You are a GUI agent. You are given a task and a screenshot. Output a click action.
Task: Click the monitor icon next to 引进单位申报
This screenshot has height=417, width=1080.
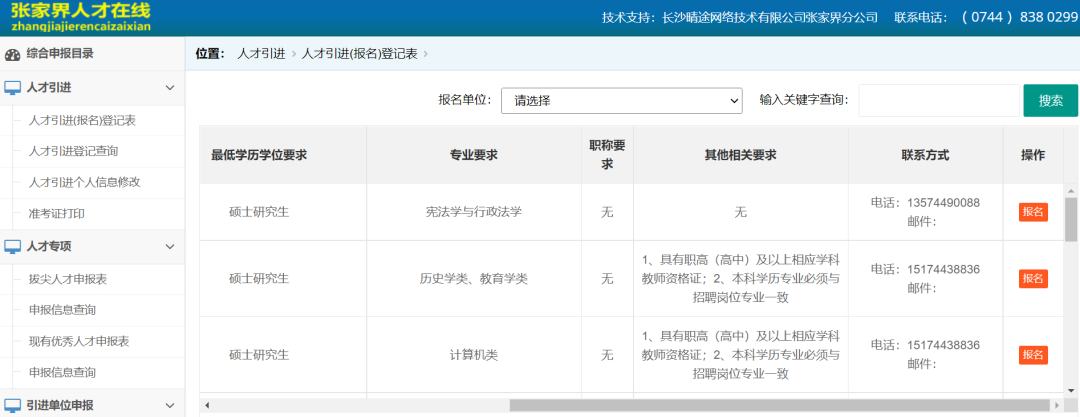pos(12,405)
